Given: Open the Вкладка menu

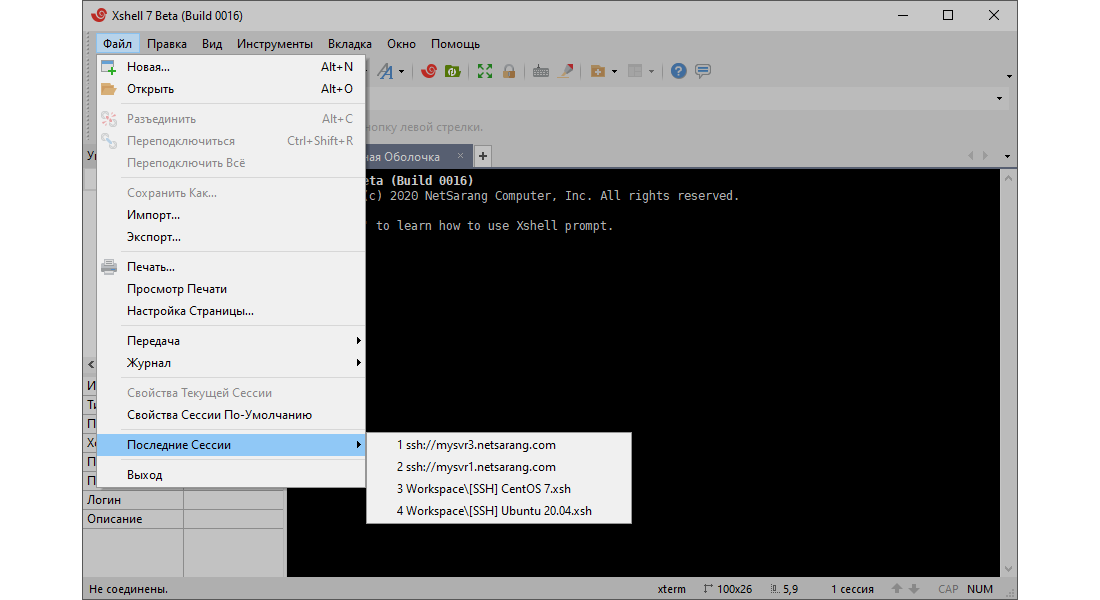Looking at the screenshot, I should click(349, 44).
